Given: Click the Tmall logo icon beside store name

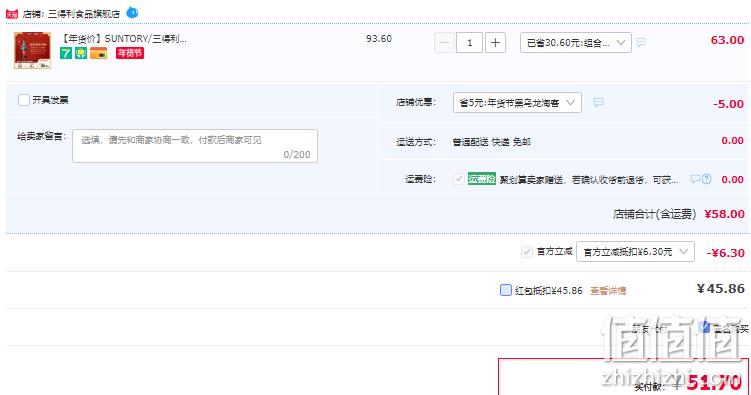Looking at the screenshot, I should [12, 14].
